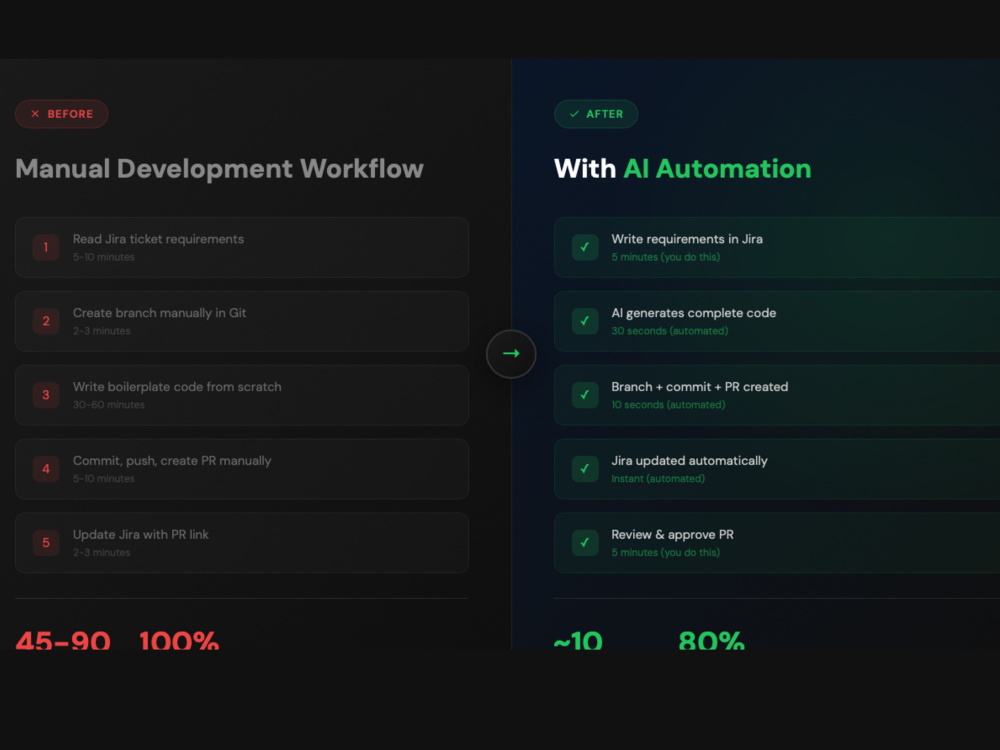Image resolution: width=1000 pixels, height=750 pixels.
Task: Click the checkmark beside Jira updated automatically
Action: (x=585, y=469)
